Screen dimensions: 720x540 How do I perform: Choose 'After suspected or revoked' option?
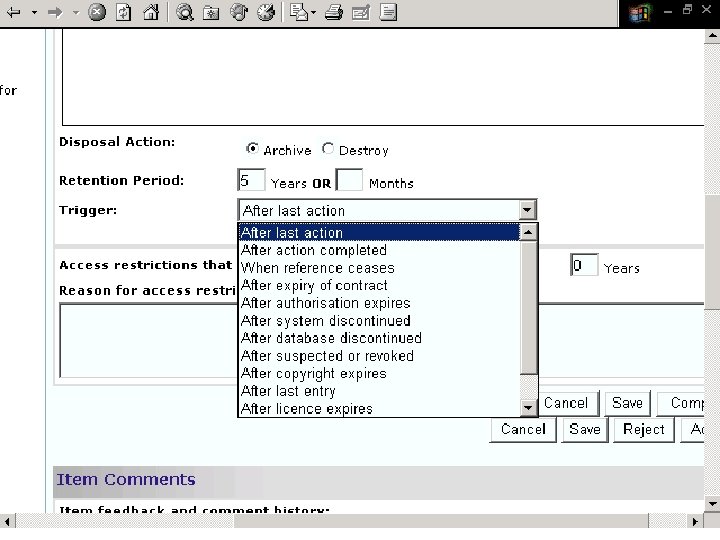[379, 356]
